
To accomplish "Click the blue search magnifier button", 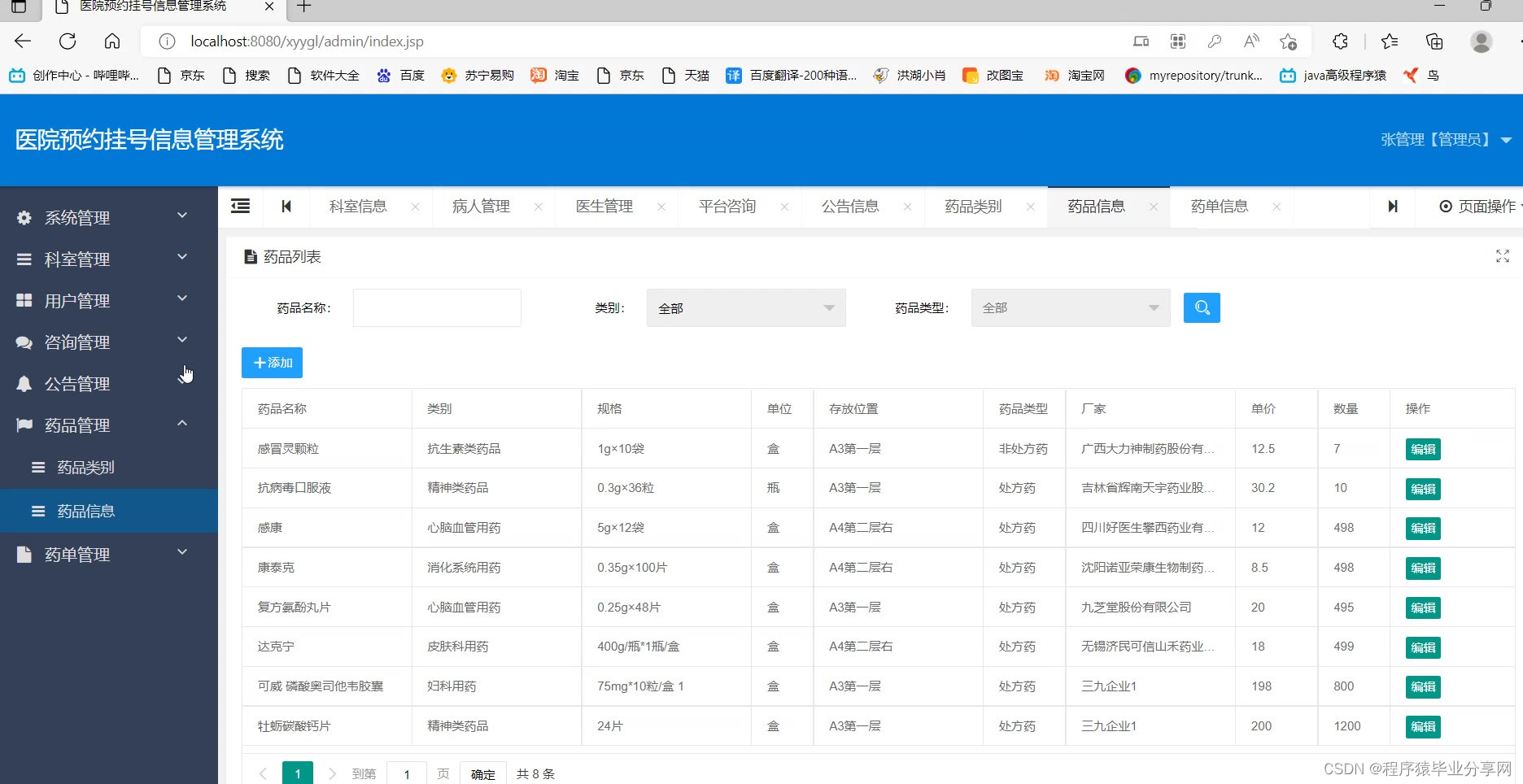I will 1202,308.
